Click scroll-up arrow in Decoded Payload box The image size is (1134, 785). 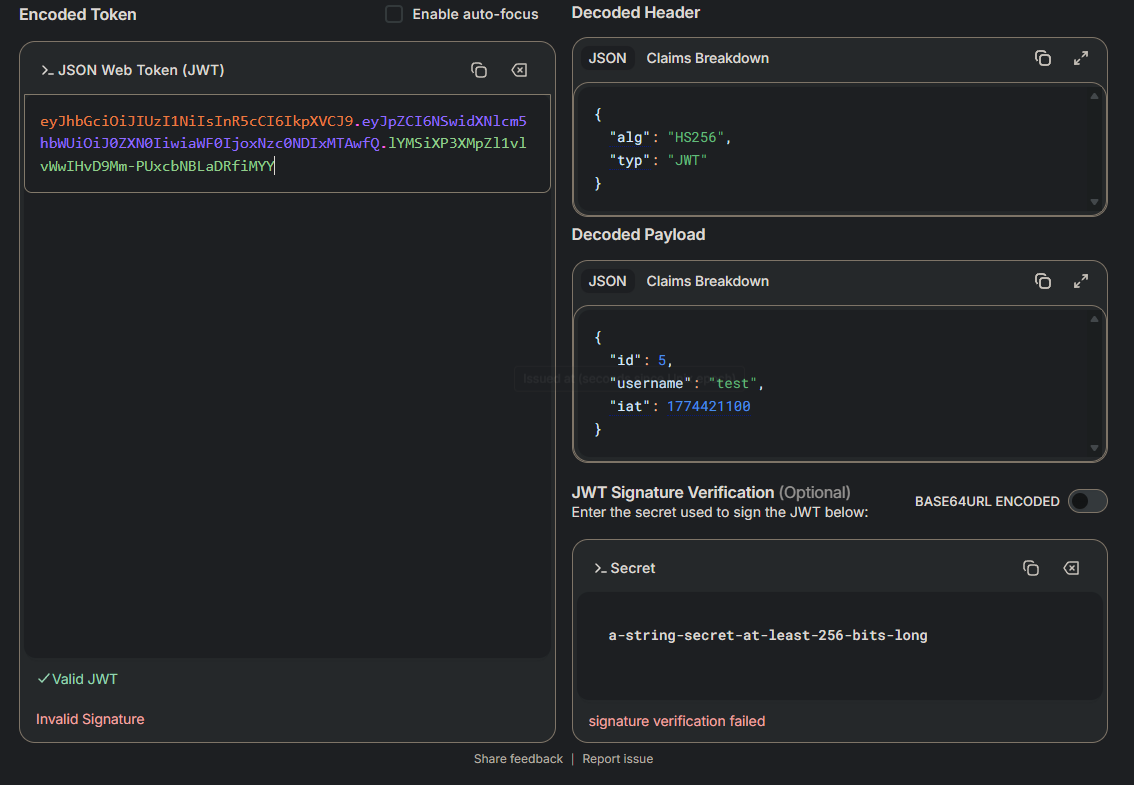pyautogui.click(x=1094, y=319)
